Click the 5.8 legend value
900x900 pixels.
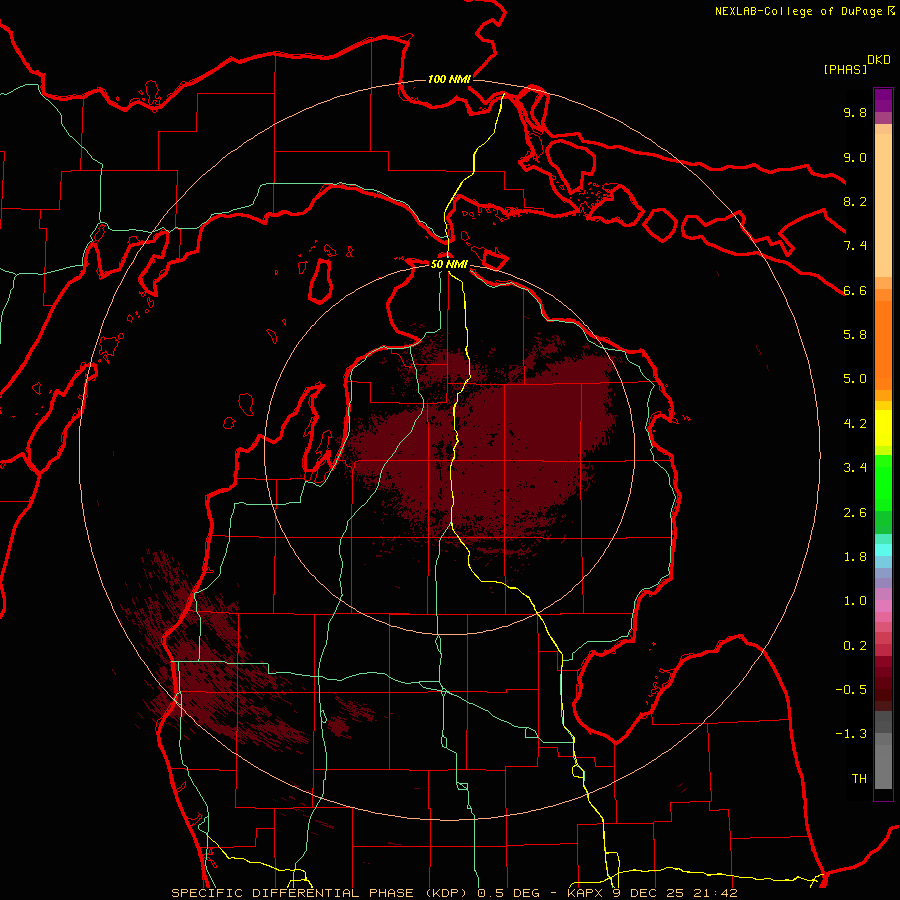point(855,335)
